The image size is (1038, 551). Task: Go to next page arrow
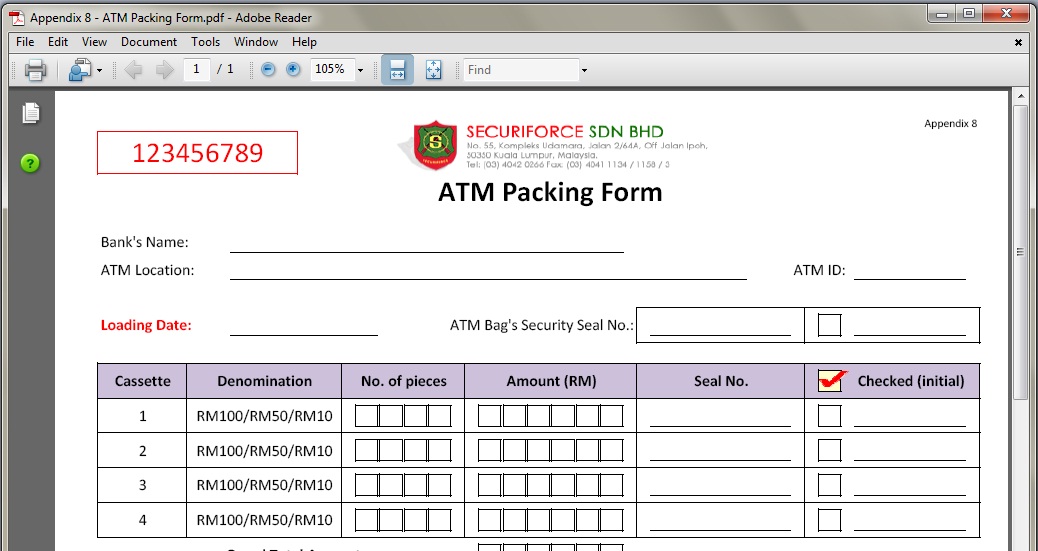[x=164, y=70]
